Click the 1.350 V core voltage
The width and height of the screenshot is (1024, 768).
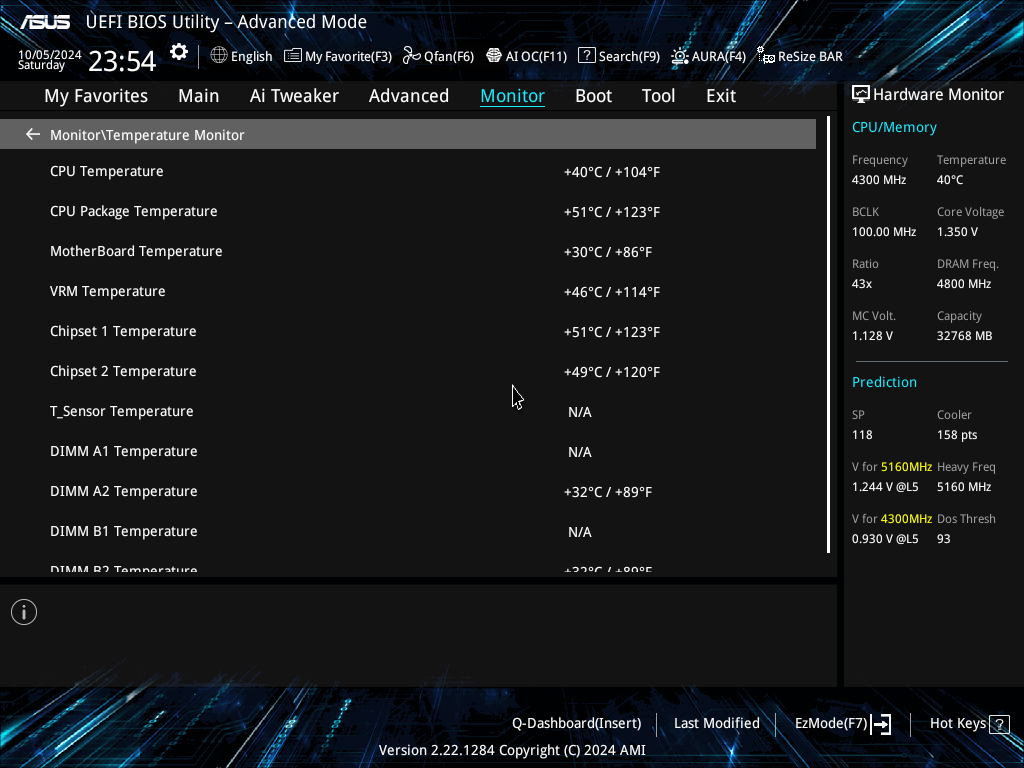(x=957, y=232)
